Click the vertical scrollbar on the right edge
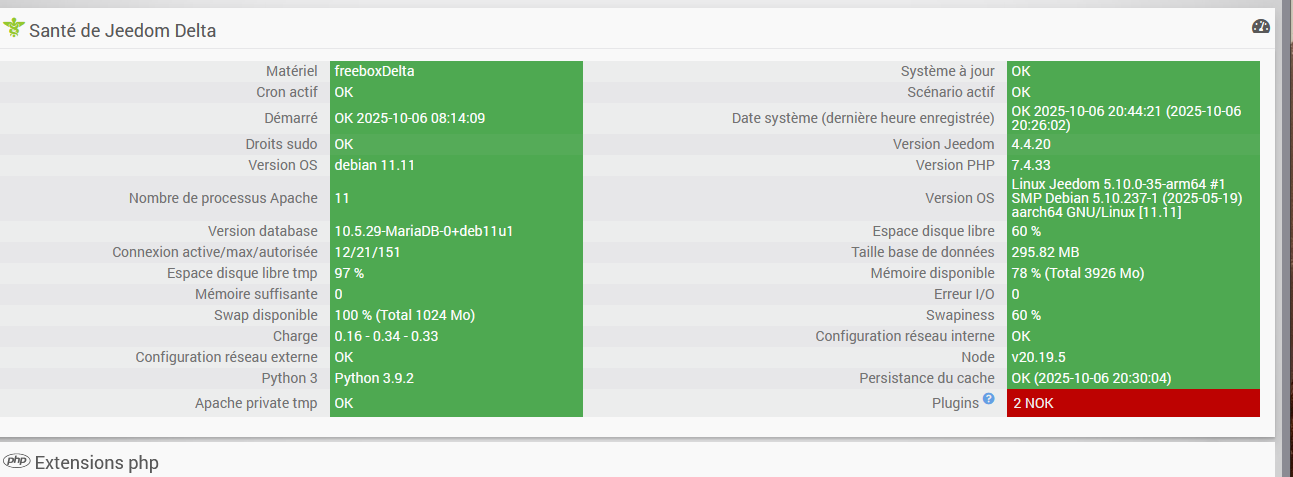Viewport: 1293px width, 477px height. click(x=1284, y=238)
